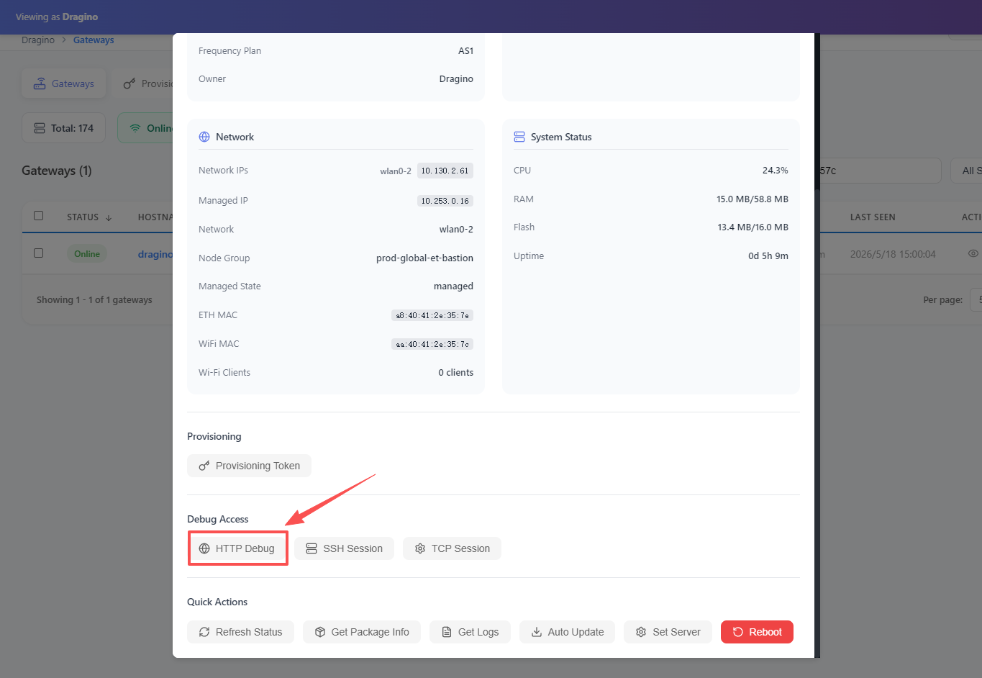Click the CPU value 24.3%
Viewport: 982px width, 678px height.
point(775,170)
